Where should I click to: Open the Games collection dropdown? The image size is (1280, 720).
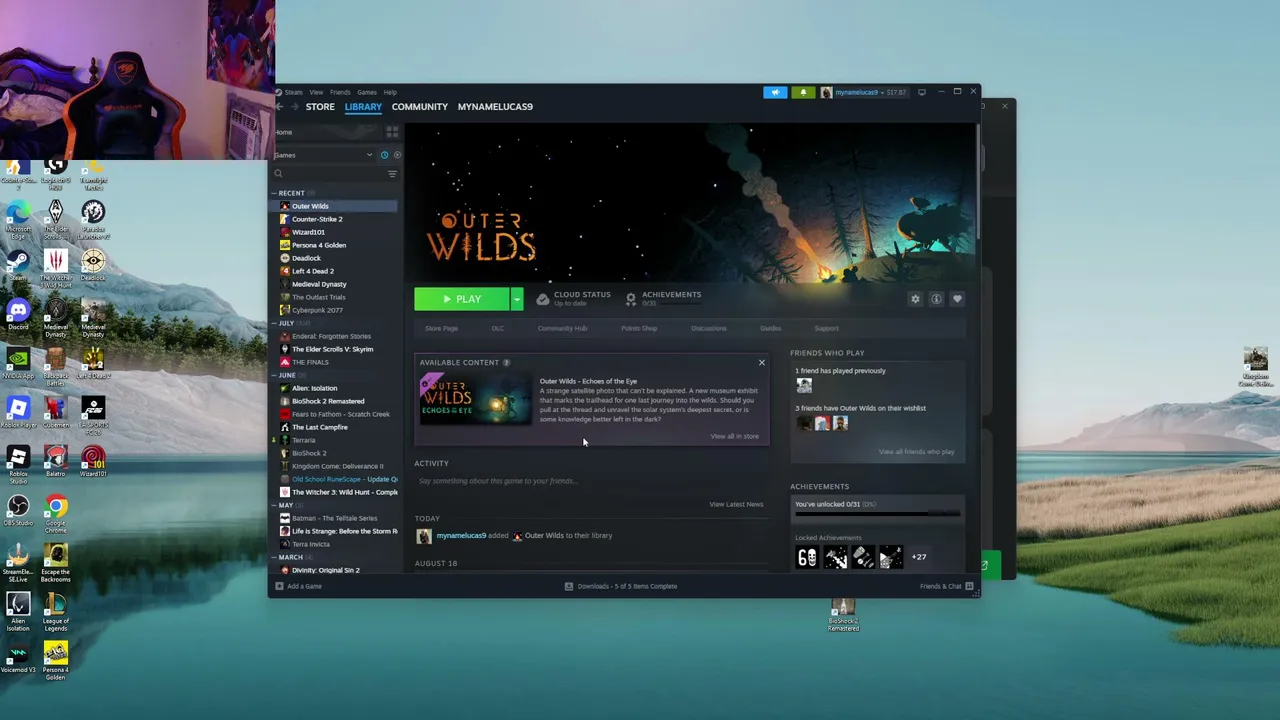pos(323,155)
